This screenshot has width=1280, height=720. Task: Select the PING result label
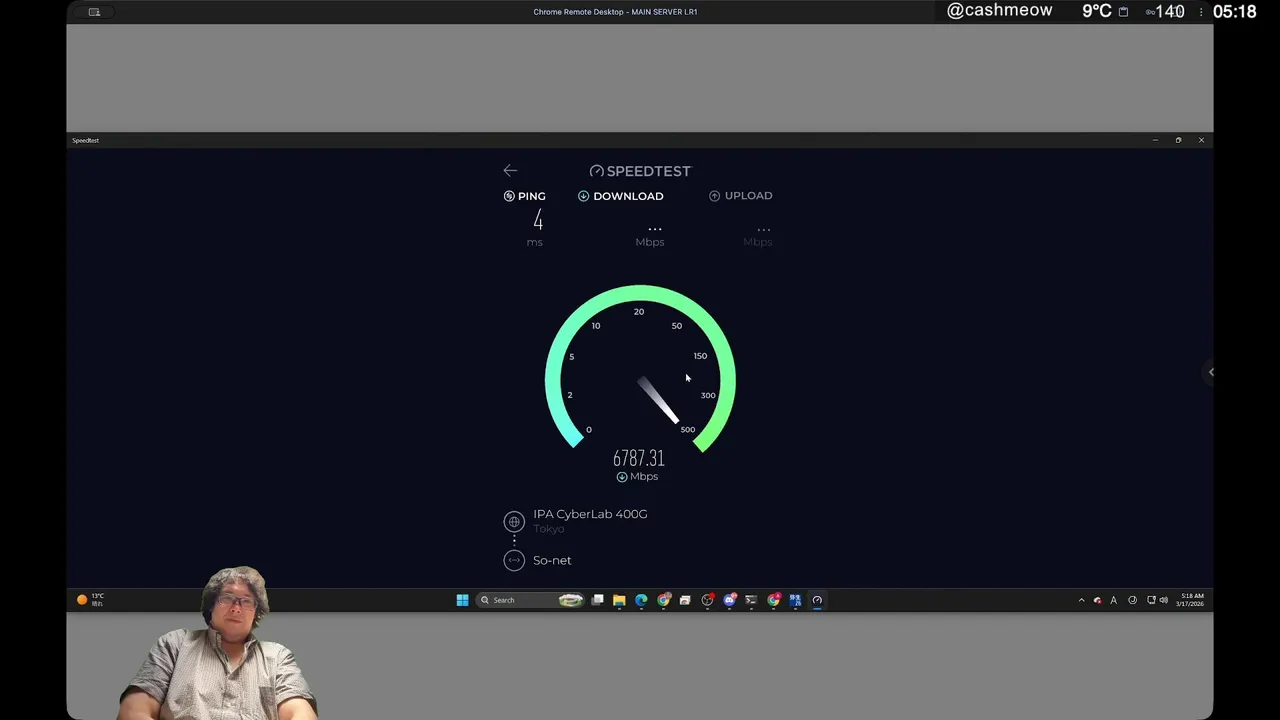click(x=524, y=196)
